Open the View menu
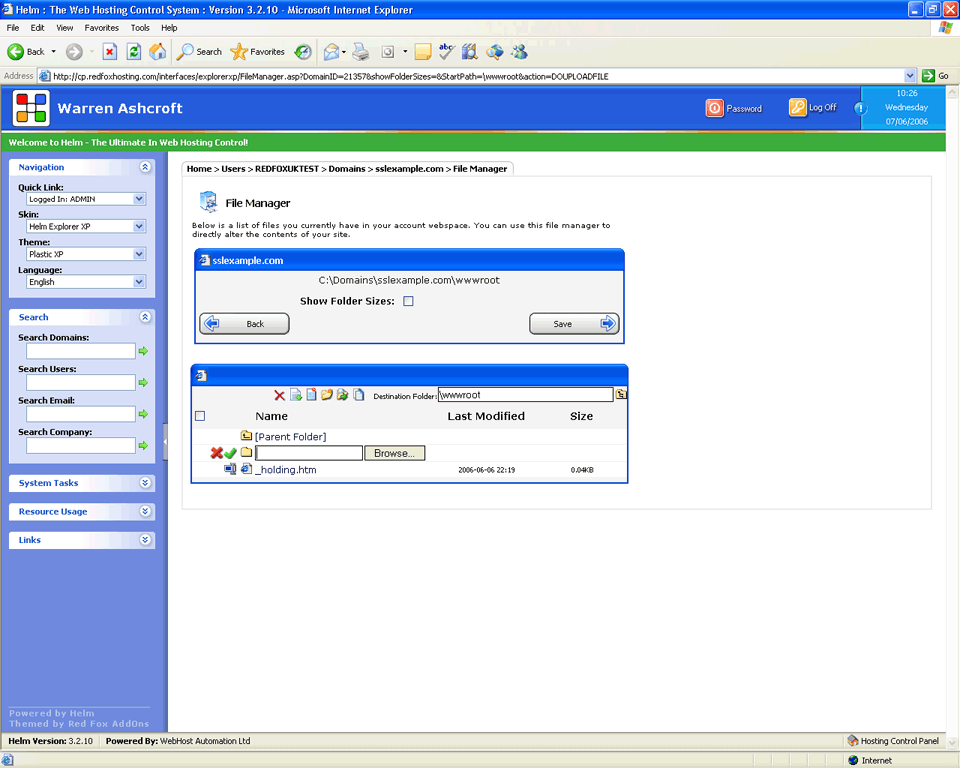The height and width of the screenshot is (768, 960). 64,28
